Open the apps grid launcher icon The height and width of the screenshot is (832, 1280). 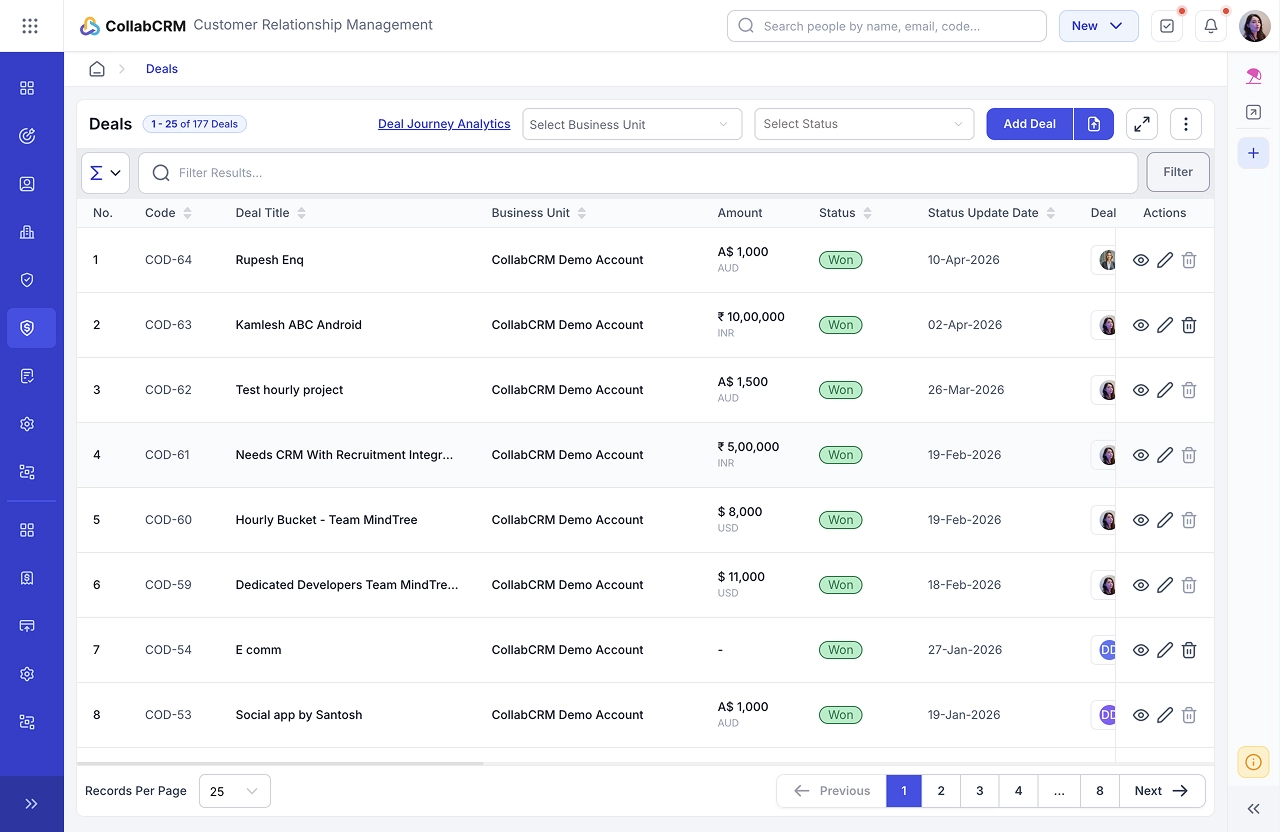(30, 26)
